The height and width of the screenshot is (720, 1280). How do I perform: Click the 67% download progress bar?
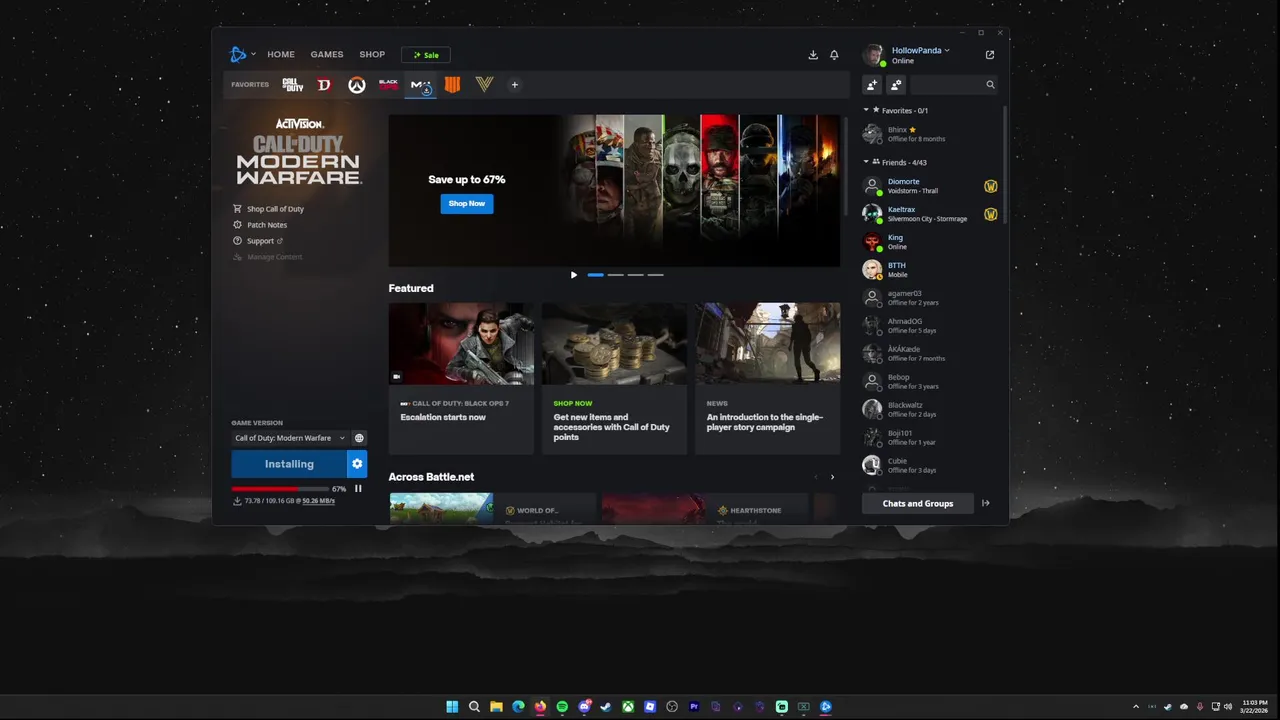280,489
